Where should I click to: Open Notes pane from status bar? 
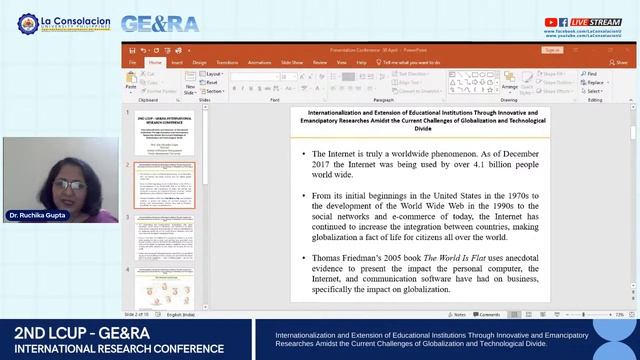point(457,315)
